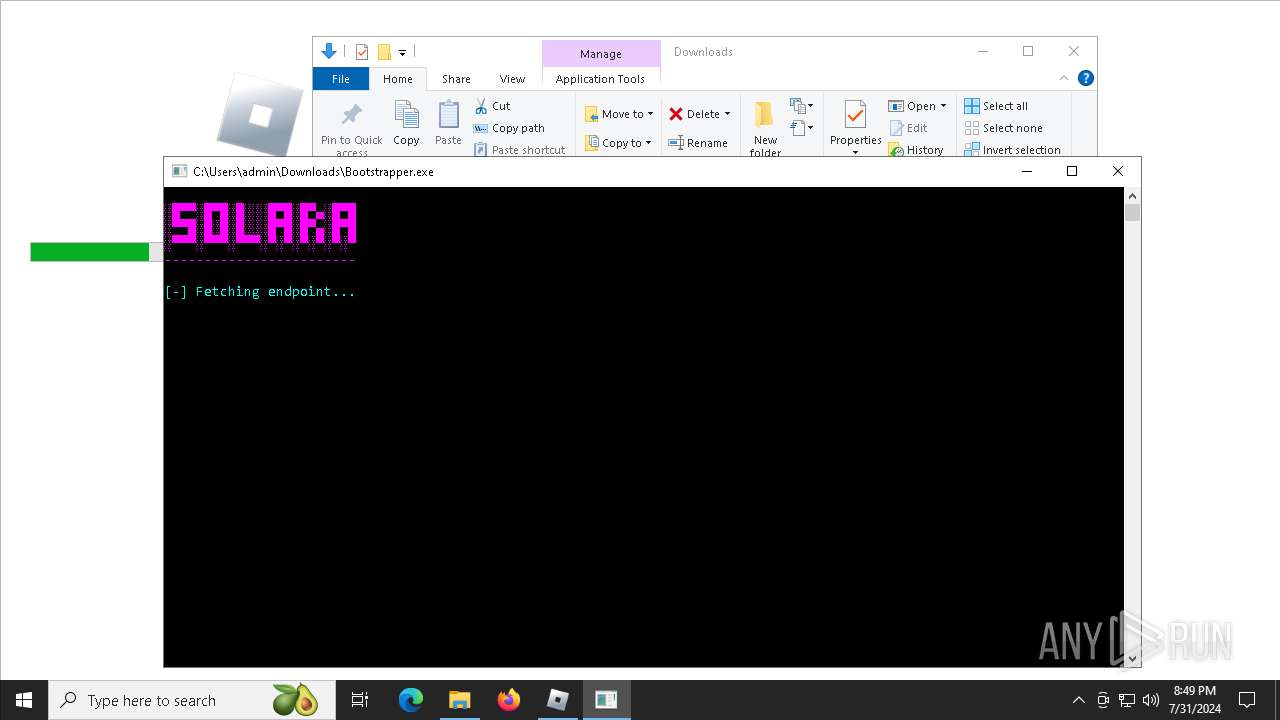Close the Downloads Explorer window
Screen dimensions: 1280x720
click(1073, 51)
